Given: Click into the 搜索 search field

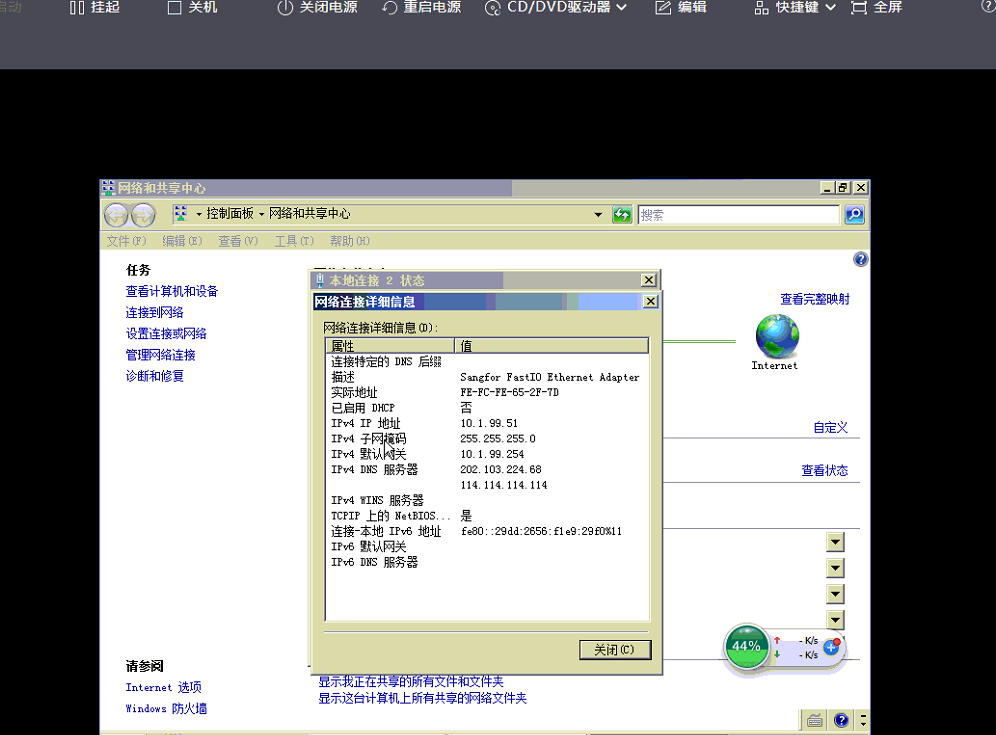Looking at the screenshot, I should coord(739,215).
